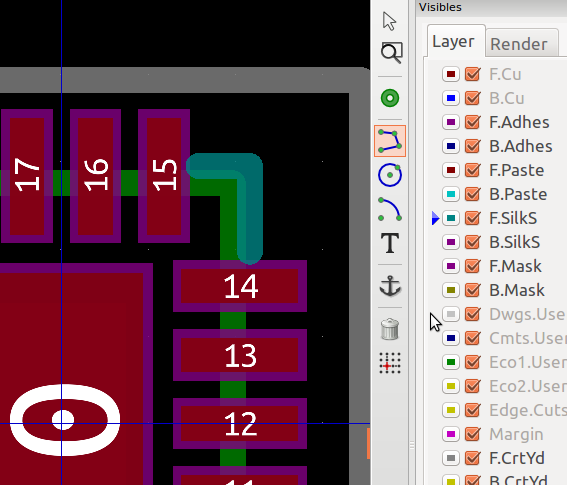
Task: Activate the delete trash can tool
Action: tap(390, 329)
